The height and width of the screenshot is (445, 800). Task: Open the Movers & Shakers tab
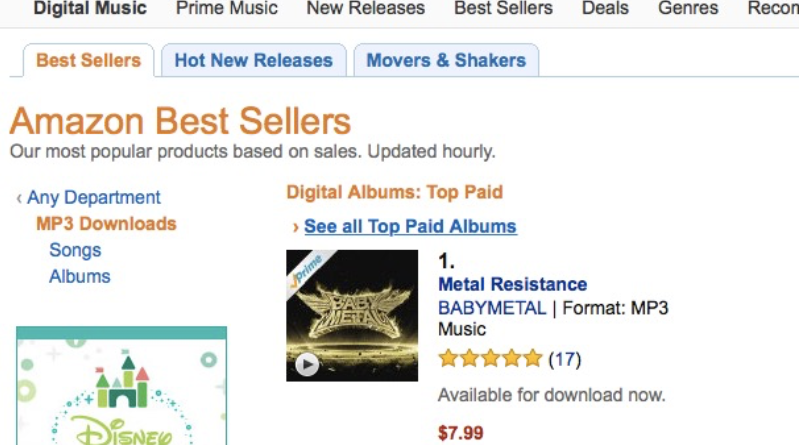[445, 60]
